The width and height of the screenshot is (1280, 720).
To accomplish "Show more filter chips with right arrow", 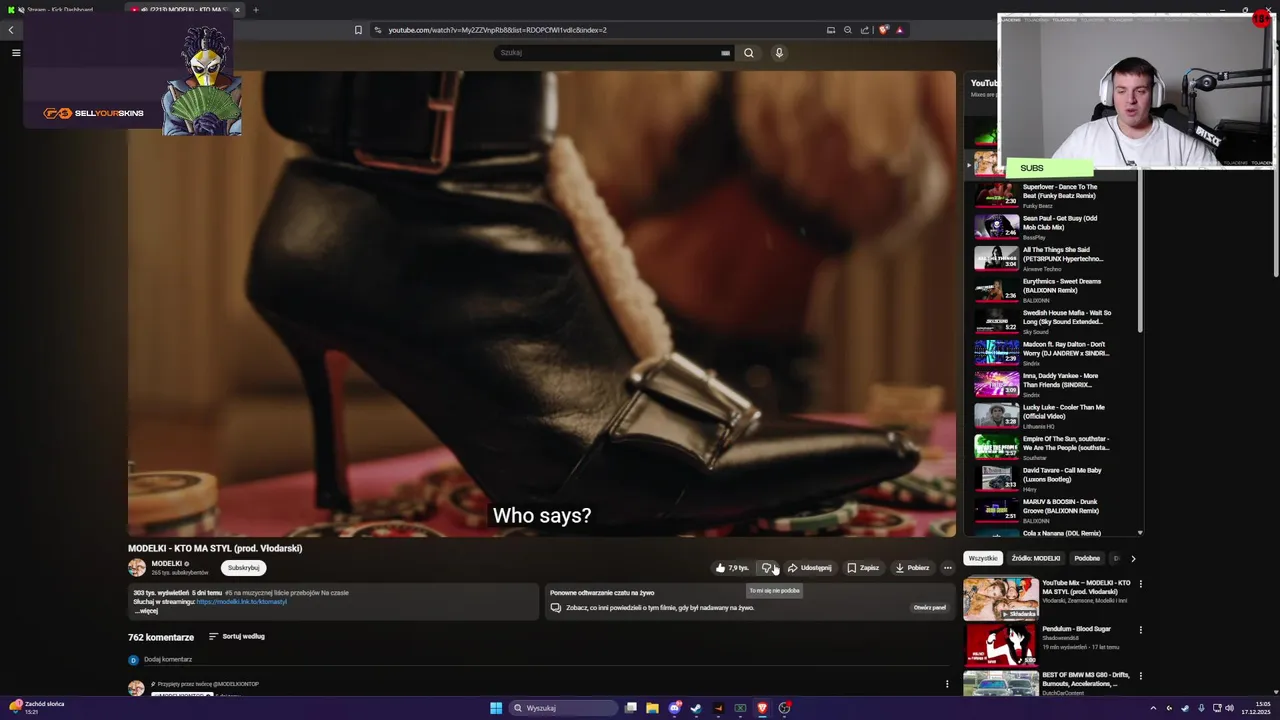I will (x=1133, y=558).
